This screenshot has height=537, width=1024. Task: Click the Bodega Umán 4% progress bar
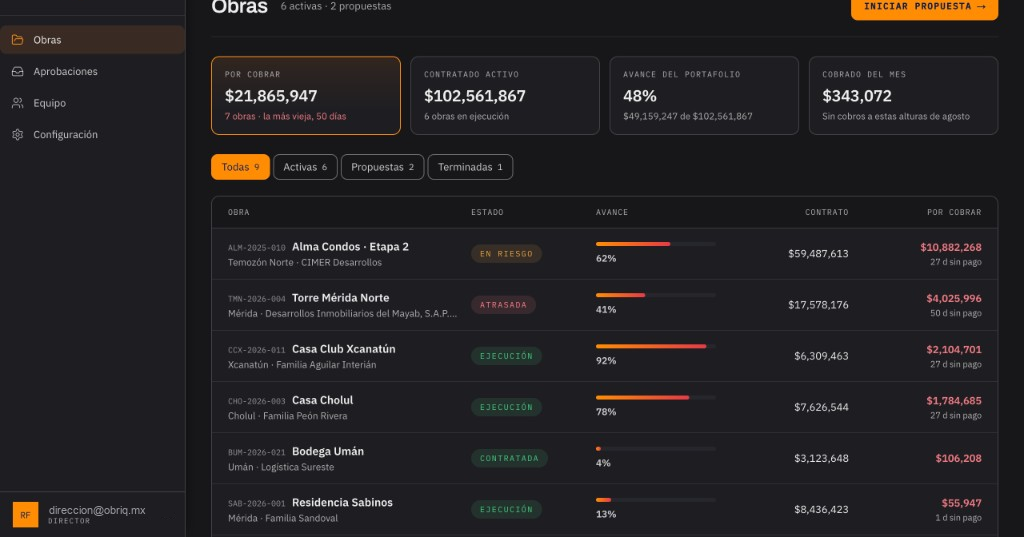tap(656, 449)
